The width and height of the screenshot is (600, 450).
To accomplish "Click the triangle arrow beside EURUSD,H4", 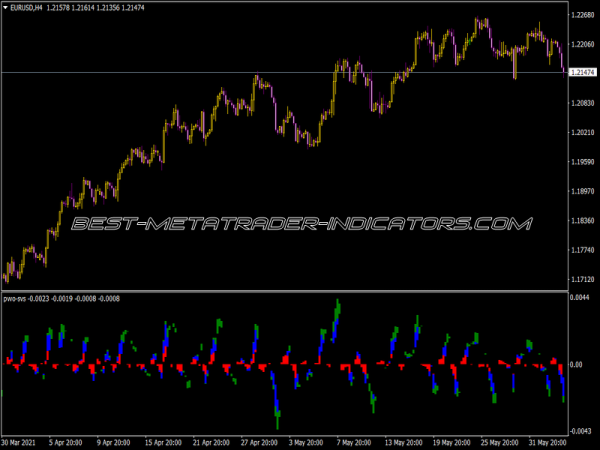I will [x=7, y=8].
